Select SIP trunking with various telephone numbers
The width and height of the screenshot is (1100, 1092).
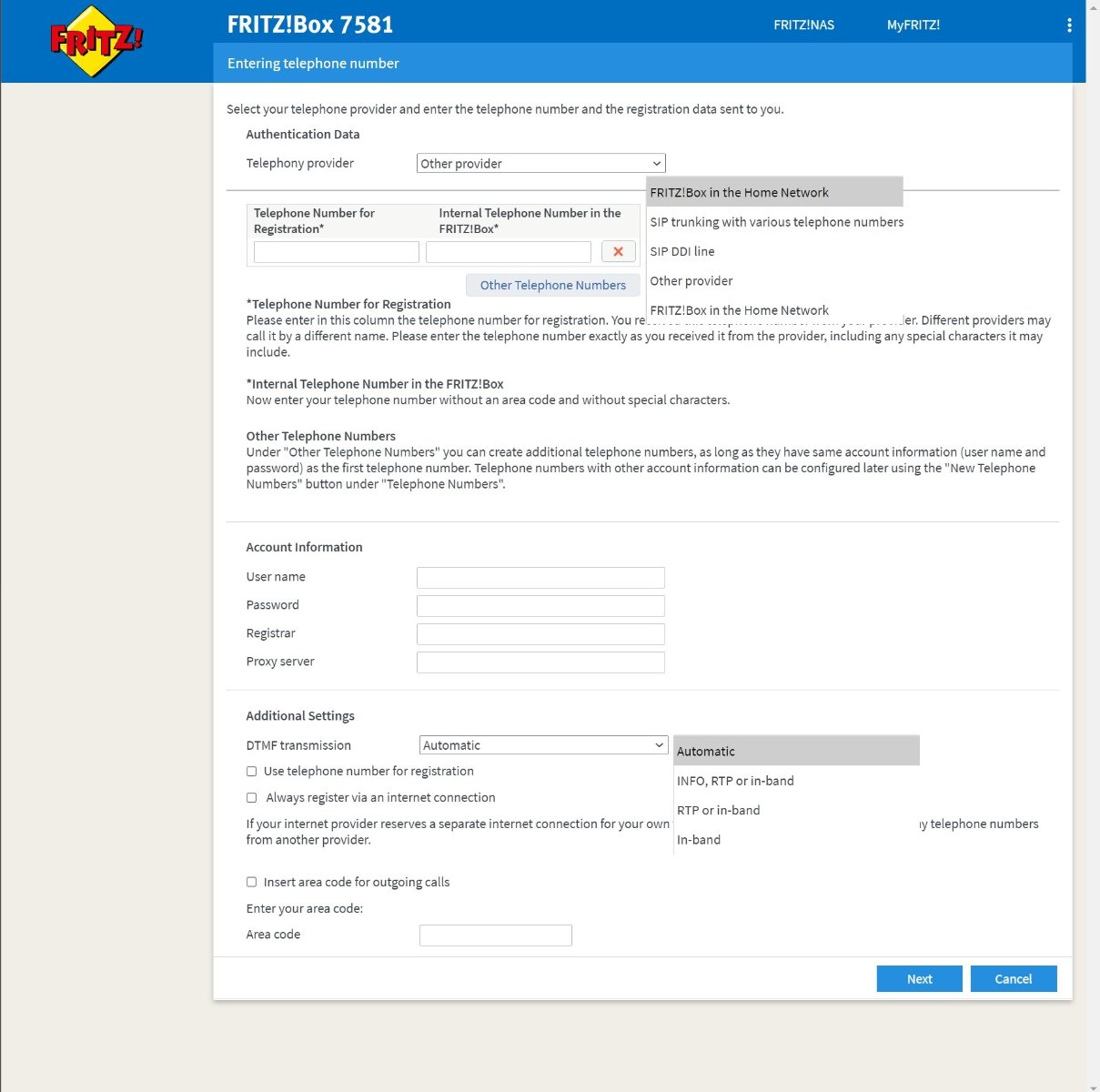coord(776,222)
